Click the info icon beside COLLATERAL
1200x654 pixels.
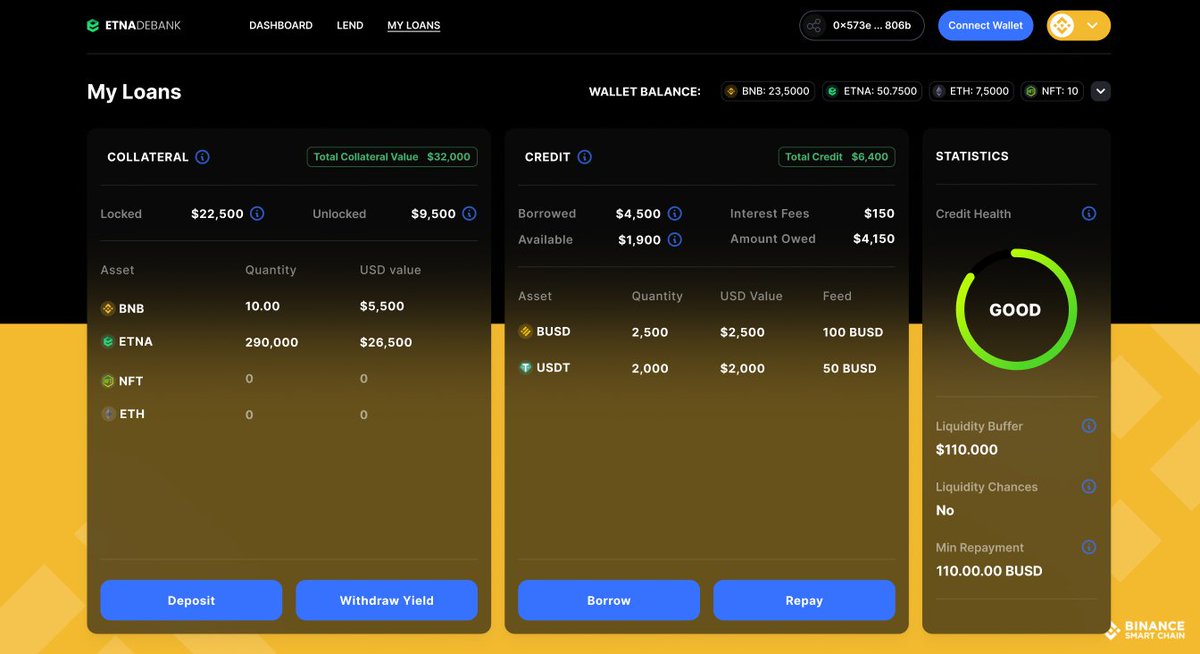point(202,157)
